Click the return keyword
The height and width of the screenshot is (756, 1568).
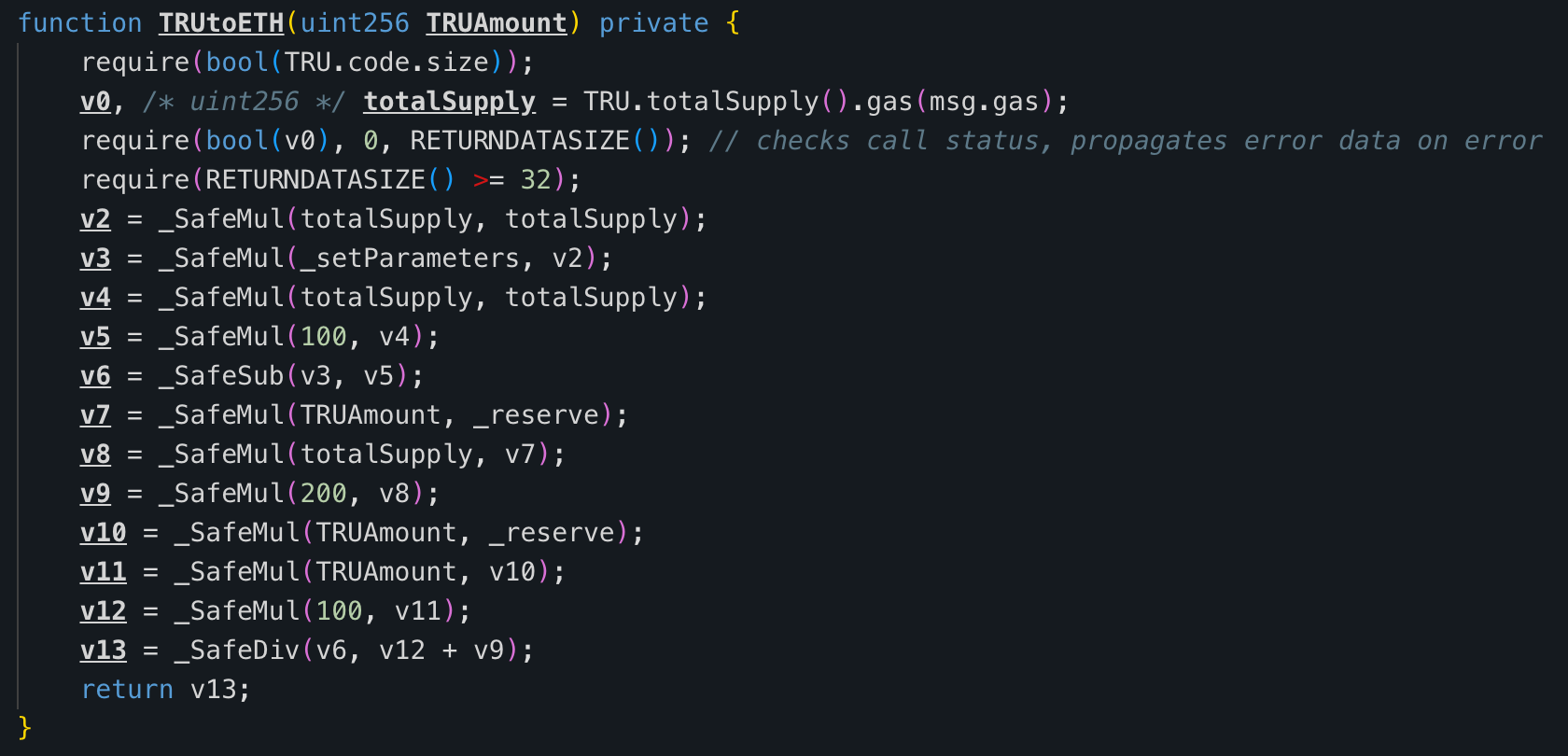[127, 689]
